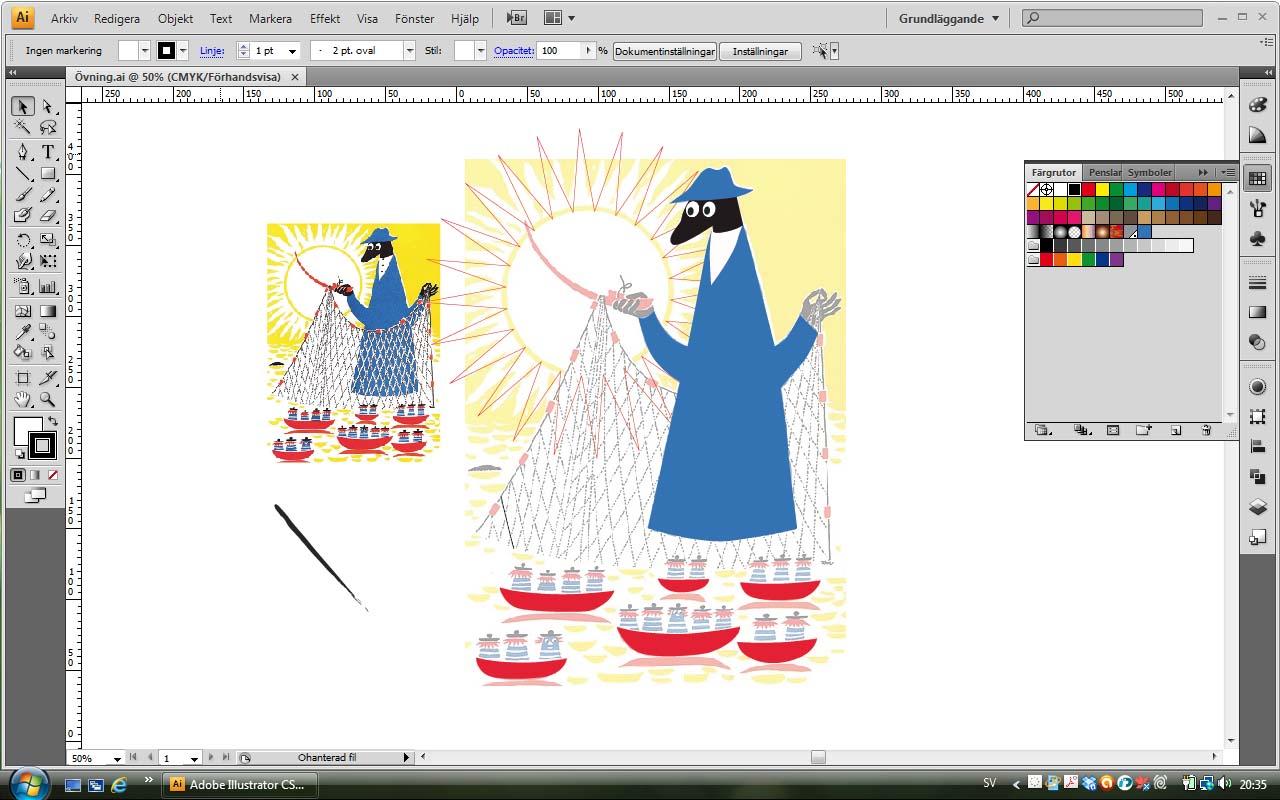Pick the red swatch in top row
The height and width of the screenshot is (800, 1280).
(1088, 190)
